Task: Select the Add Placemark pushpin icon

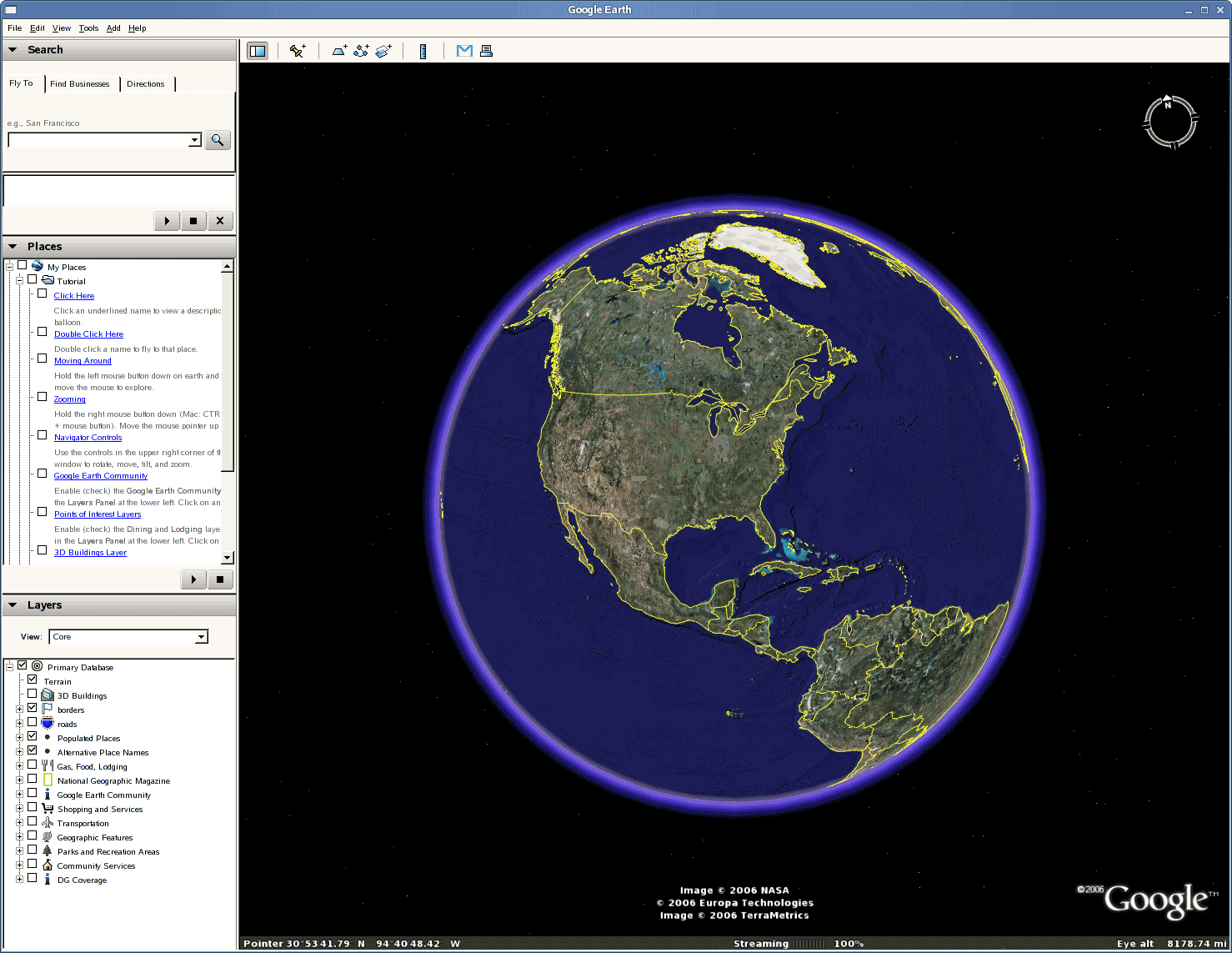Action: 297,50
